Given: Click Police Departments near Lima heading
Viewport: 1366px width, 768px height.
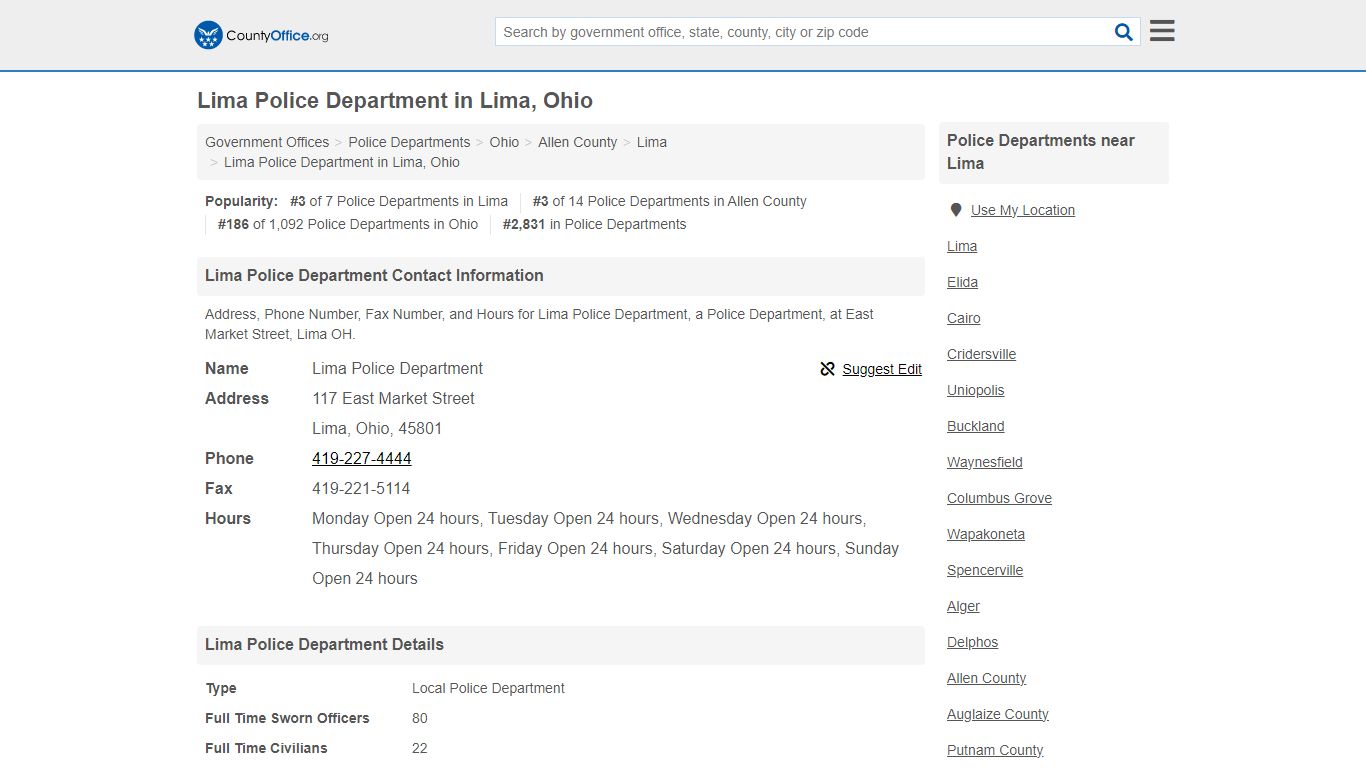Looking at the screenshot, I should click(1041, 152).
